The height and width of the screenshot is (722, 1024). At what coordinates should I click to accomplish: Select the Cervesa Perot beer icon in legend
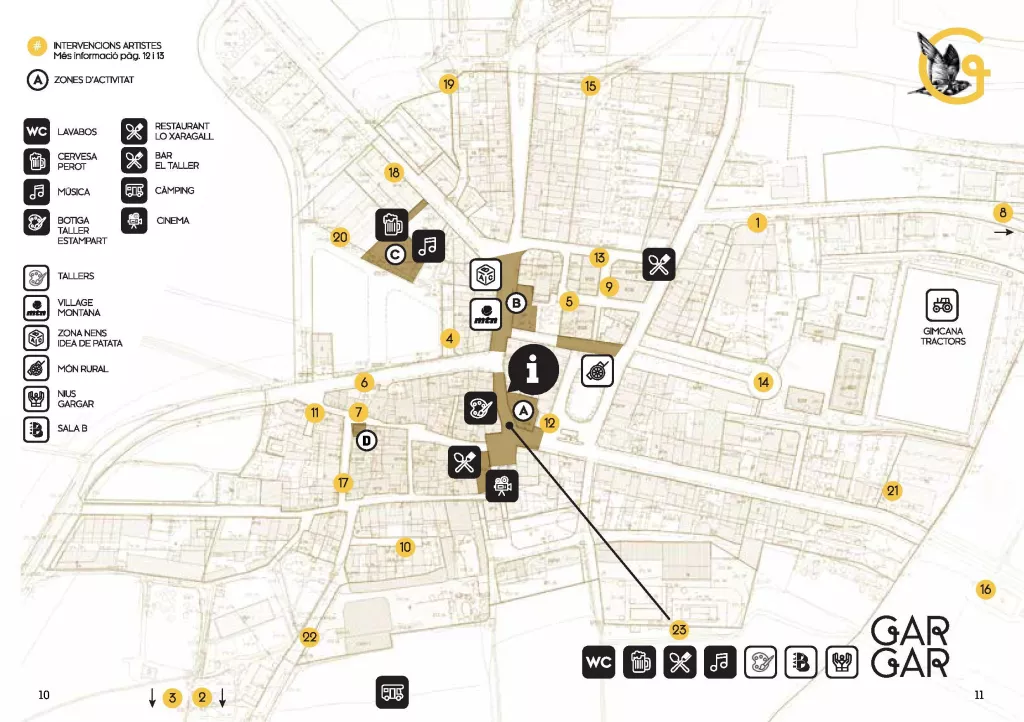(37, 161)
